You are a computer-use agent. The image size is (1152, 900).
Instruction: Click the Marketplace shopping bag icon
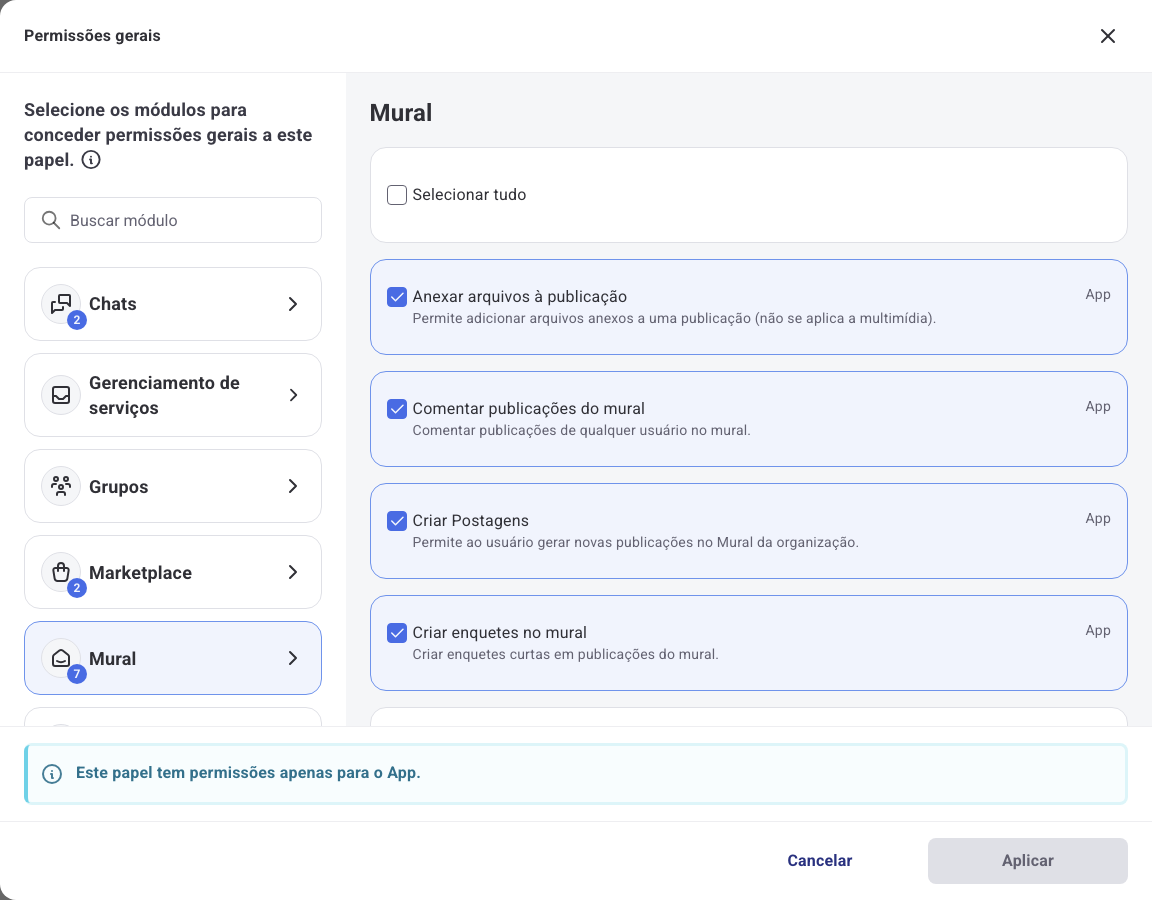(x=61, y=572)
